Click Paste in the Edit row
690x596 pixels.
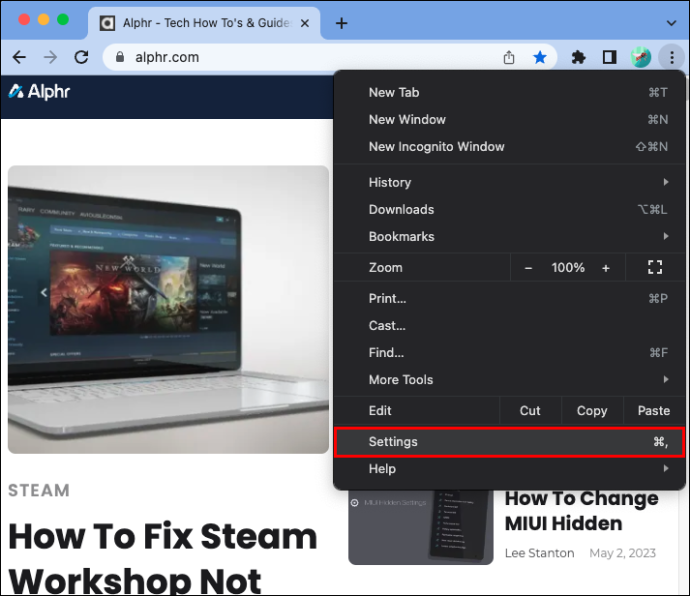pyautogui.click(x=654, y=411)
